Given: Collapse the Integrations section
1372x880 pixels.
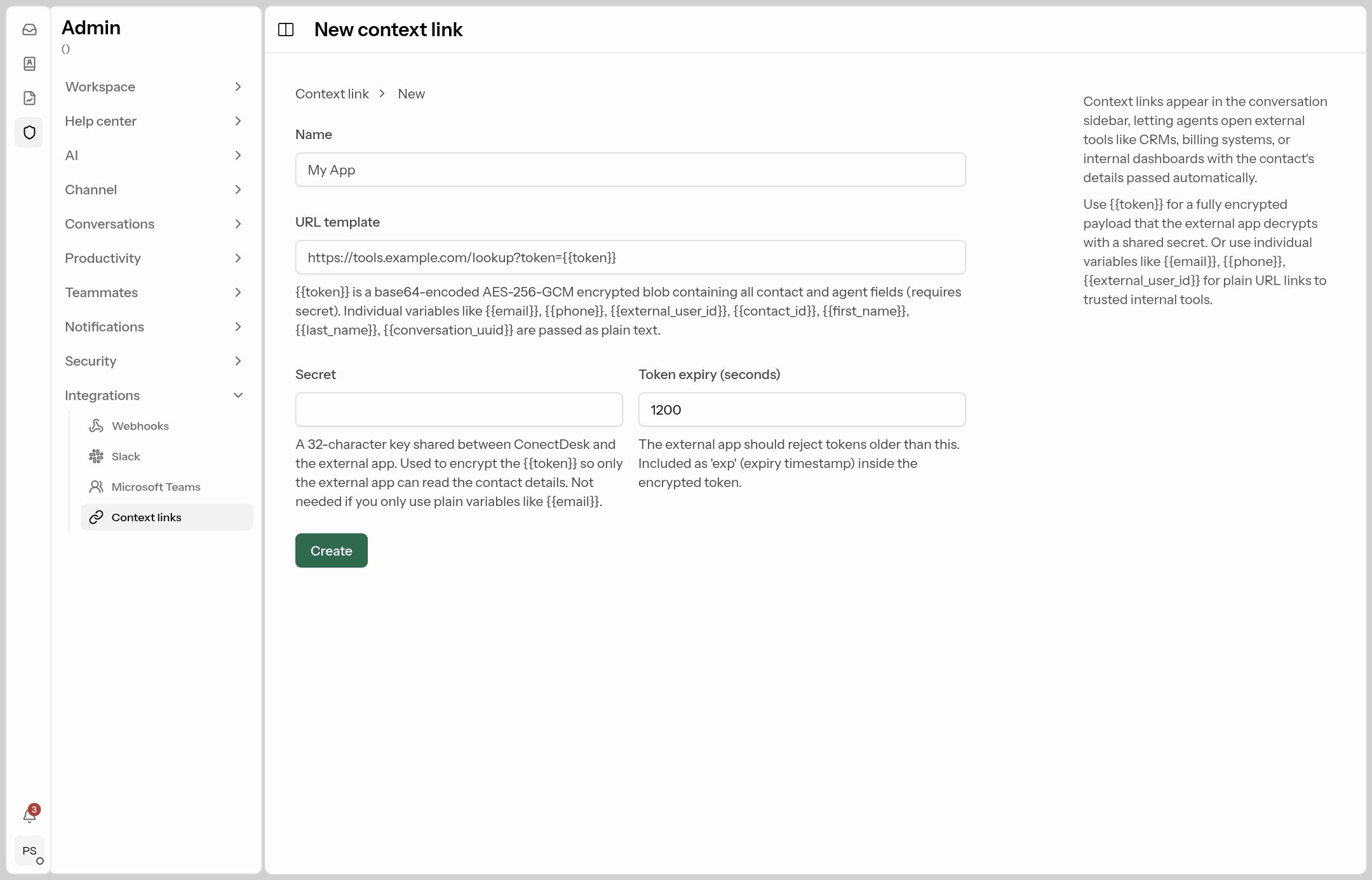Looking at the screenshot, I should point(154,396).
